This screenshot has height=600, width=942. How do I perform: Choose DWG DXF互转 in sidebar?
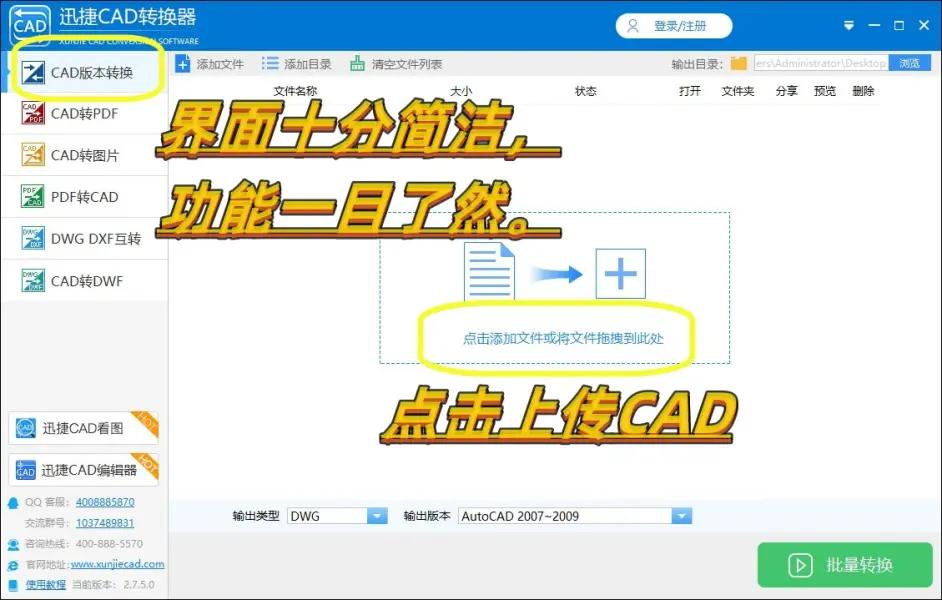point(85,238)
